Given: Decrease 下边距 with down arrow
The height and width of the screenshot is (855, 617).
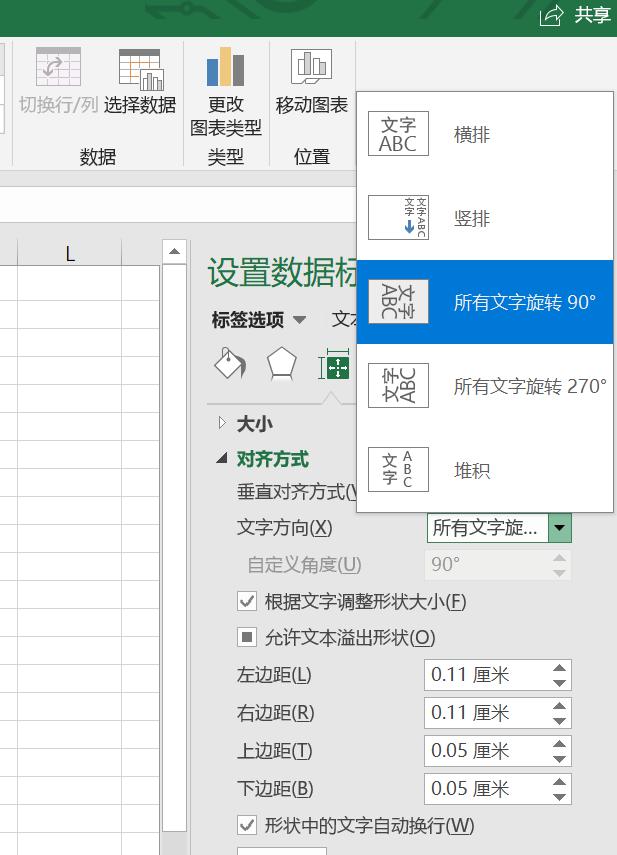Looking at the screenshot, I should [x=559, y=796].
